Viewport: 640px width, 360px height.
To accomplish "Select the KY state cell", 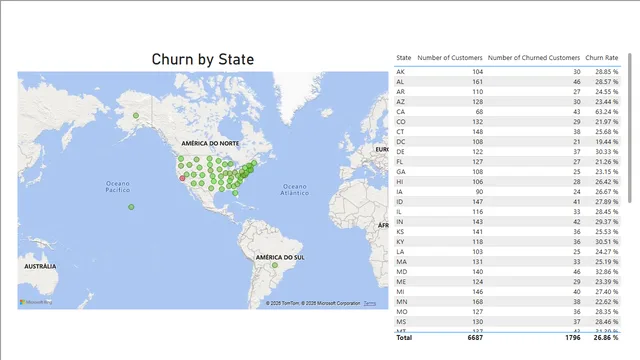I will click(x=400, y=242).
